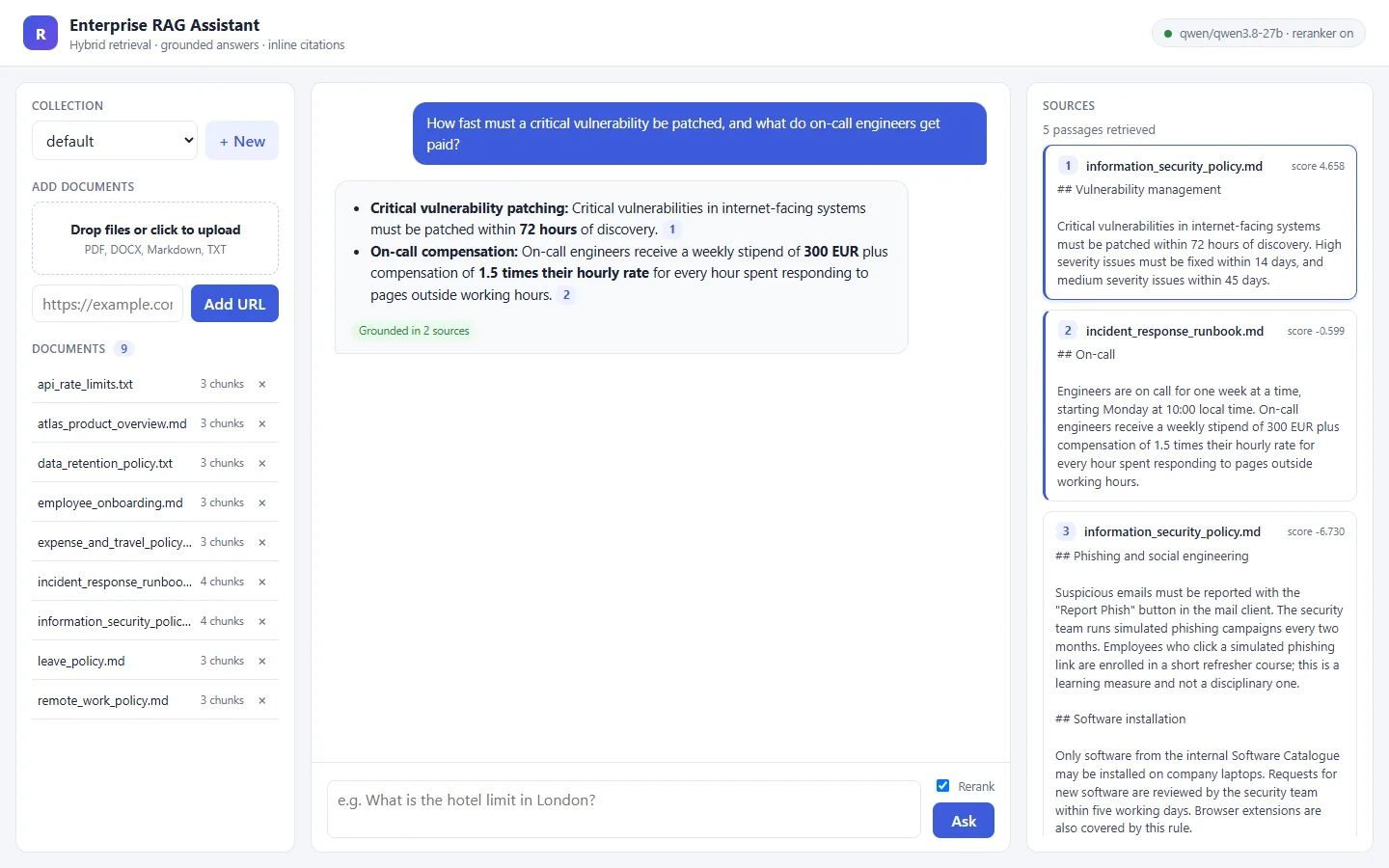Select remote_work_policy.md document name
Image resolution: width=1389 pixels, height=868 pixels.
point(103,701)
